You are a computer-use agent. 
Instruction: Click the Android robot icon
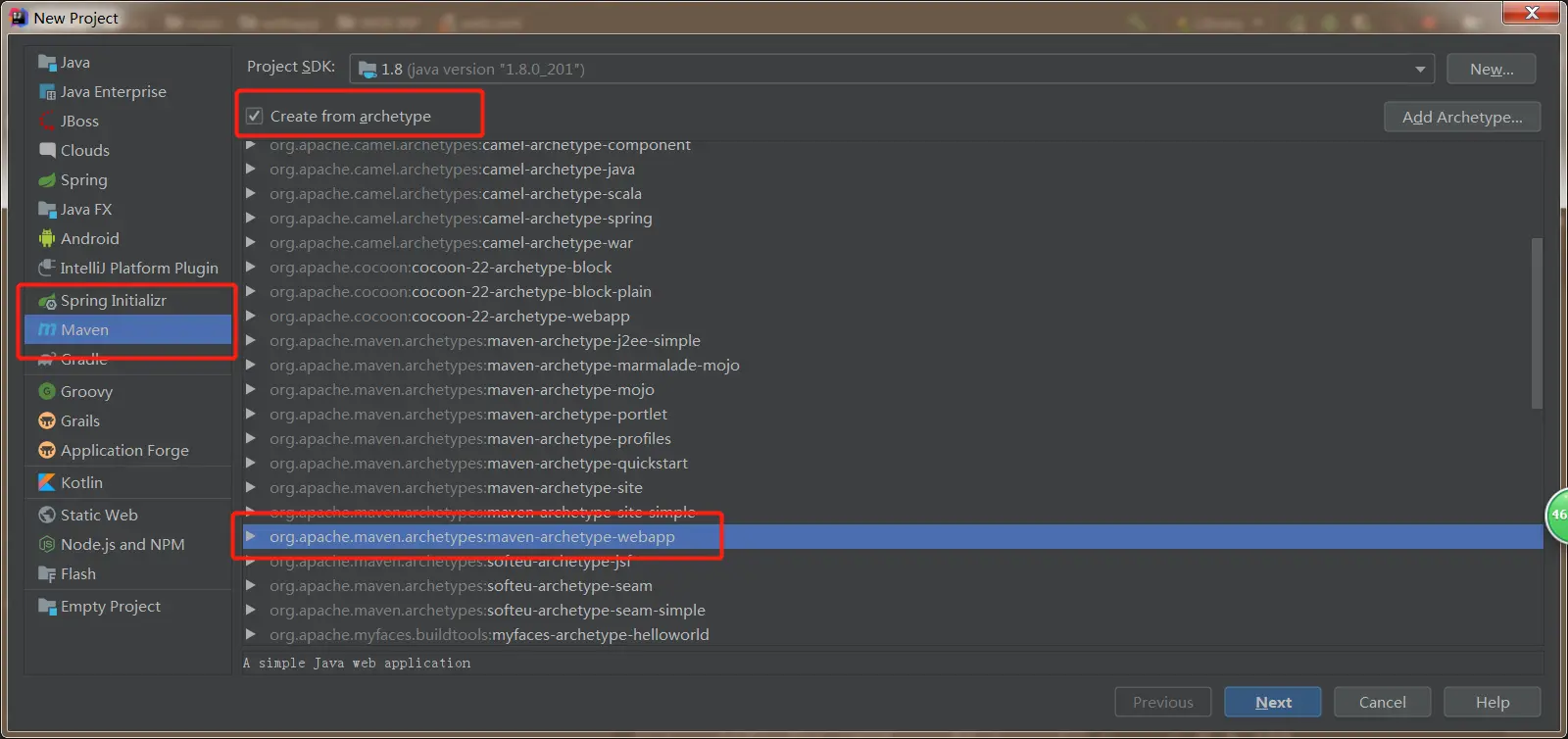pyautogui.click(x=47, y=239)
